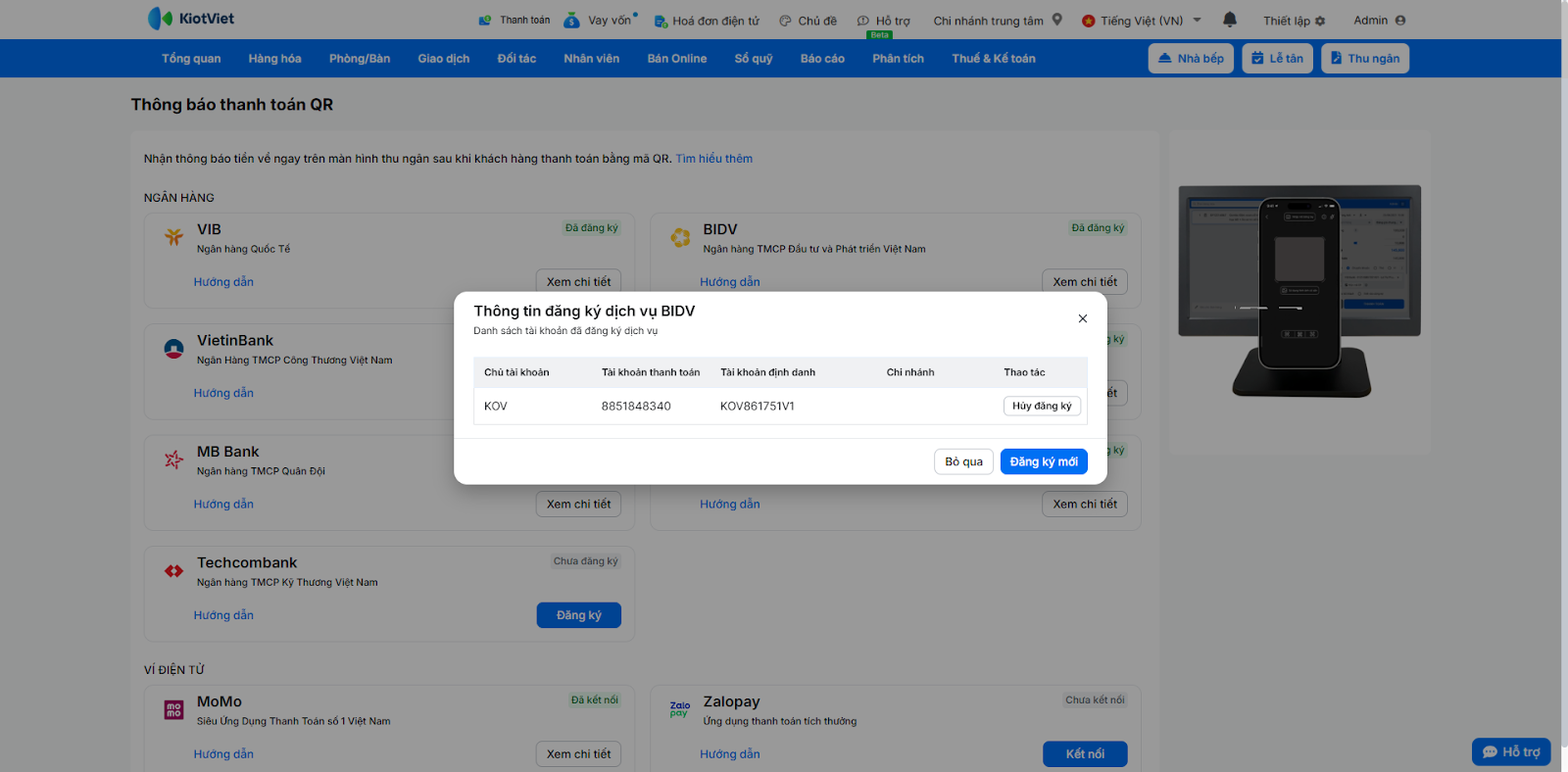This screenshot has height=772, width=1568.
Task: Open the Giao dịch menu
Action: pyautogui.click(x=444, y=59)
